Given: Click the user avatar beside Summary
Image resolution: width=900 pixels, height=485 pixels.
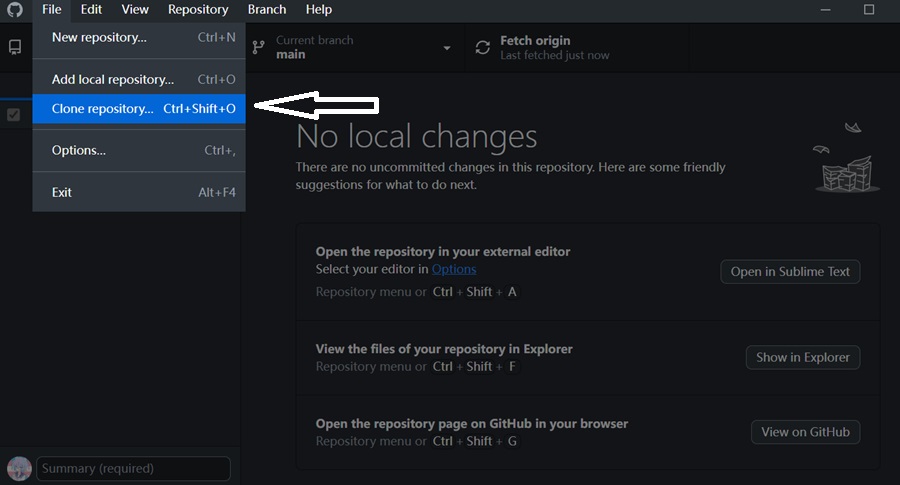Looking at the screenshot, I should [19, 468].
